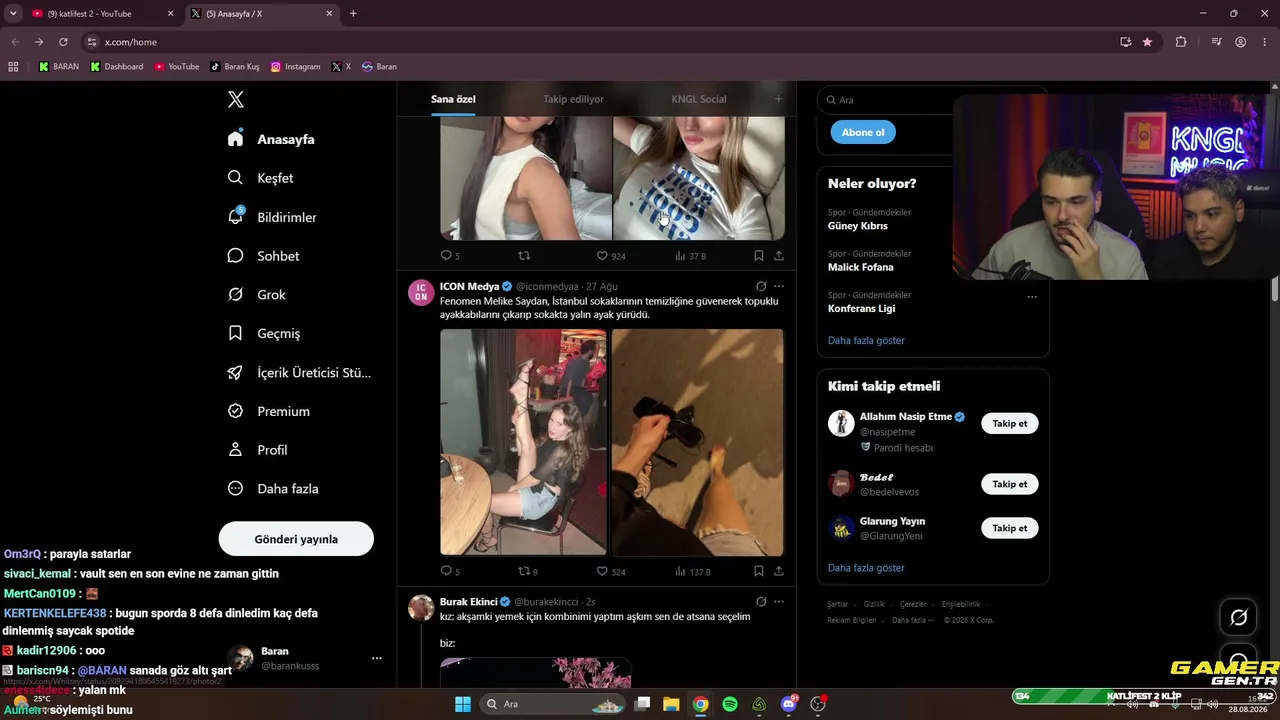The height and width of the screenshot is (720, 1280).
Task: Open File Explorer from the taskbar
Action: click(671, 704)
